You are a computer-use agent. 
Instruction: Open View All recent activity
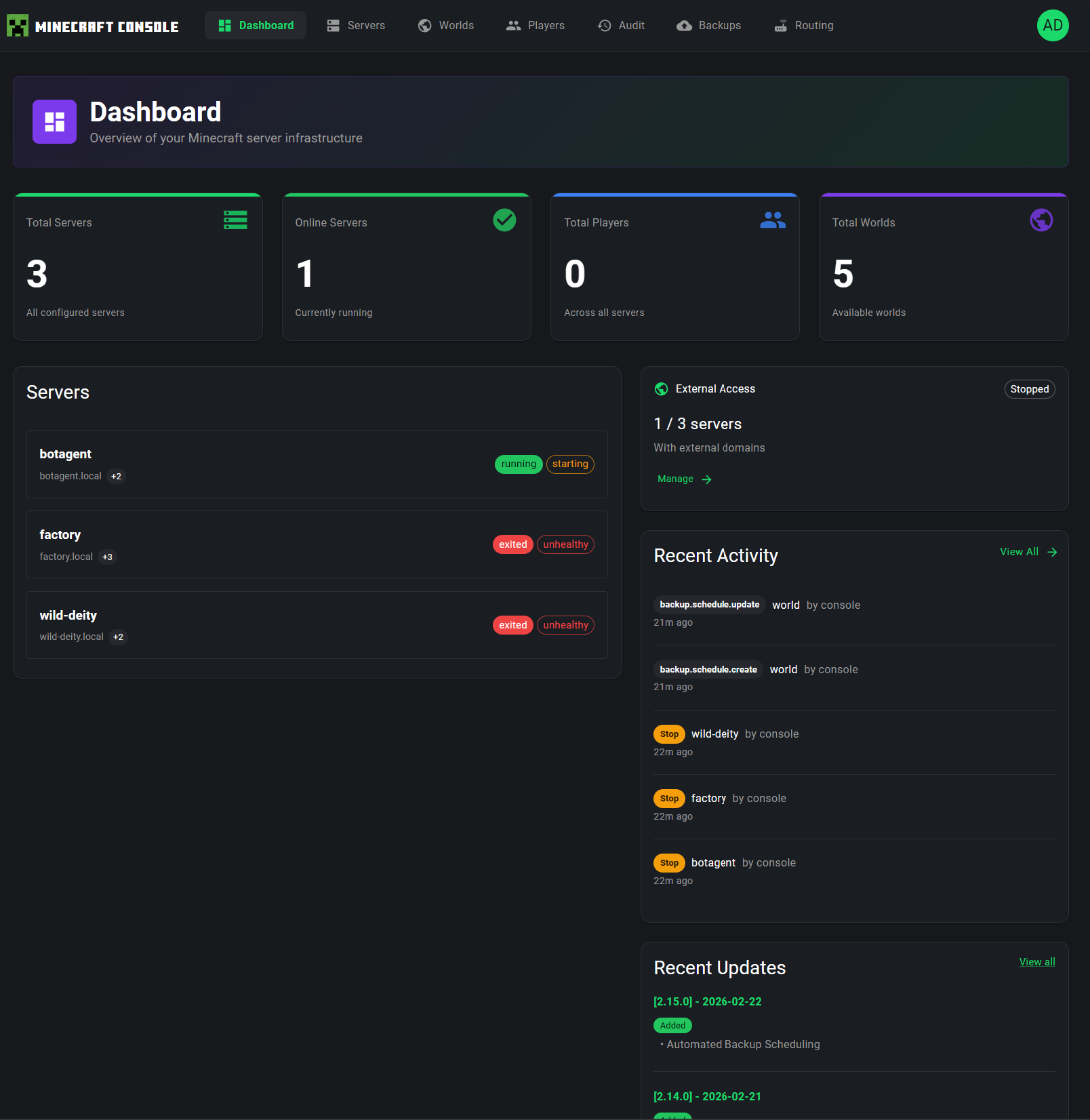coord(1028,552)
